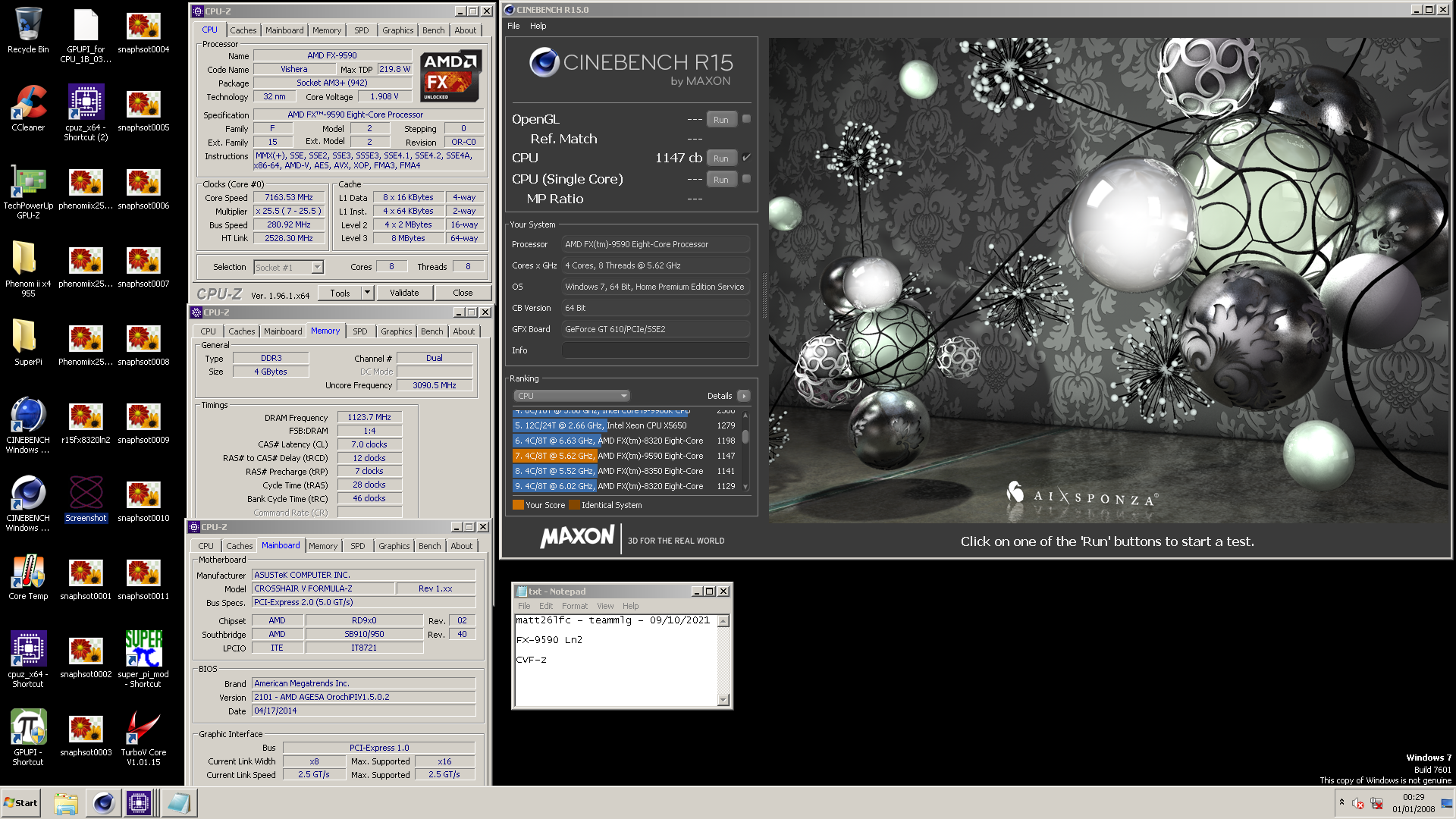Open the Recycle Bin desktop icon

tap(28, 30)
